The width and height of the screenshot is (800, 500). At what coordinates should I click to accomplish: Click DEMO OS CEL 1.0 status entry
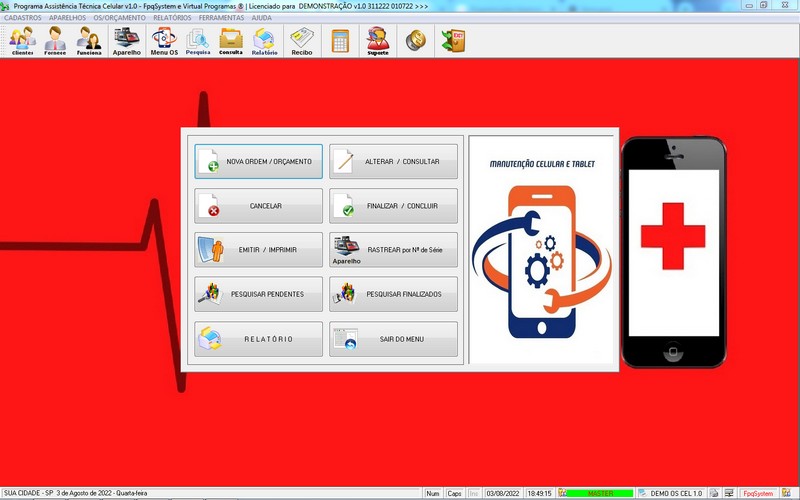click(671, 493)
